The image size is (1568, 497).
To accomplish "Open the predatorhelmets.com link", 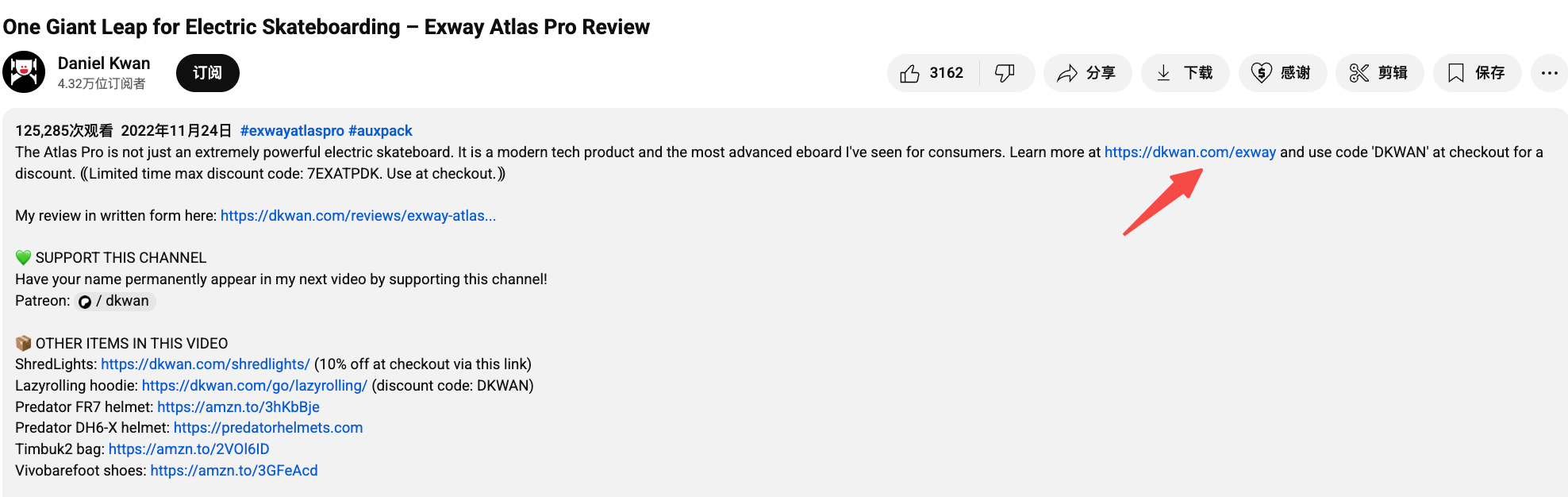I will (267, 428).
